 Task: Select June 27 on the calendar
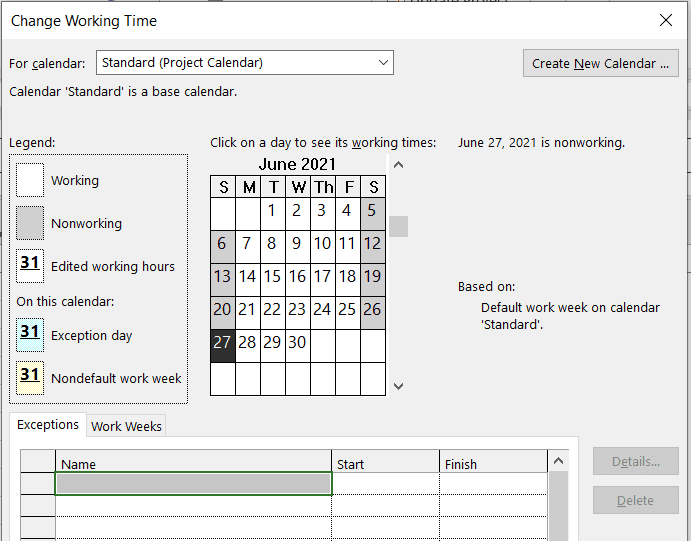(223, 343)
